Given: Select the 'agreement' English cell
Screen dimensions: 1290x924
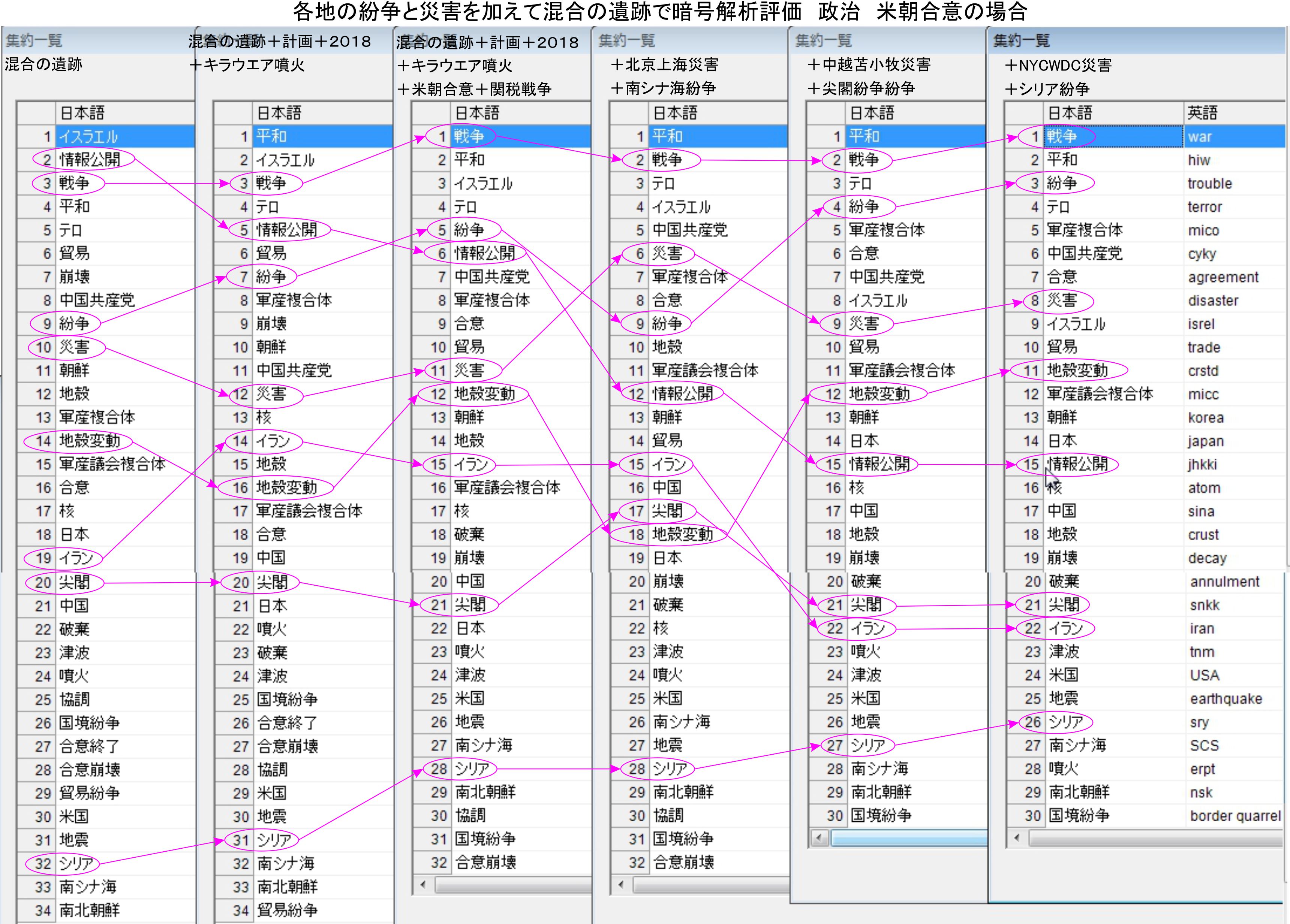Looking at the screenshot, I should point(1223,277).
